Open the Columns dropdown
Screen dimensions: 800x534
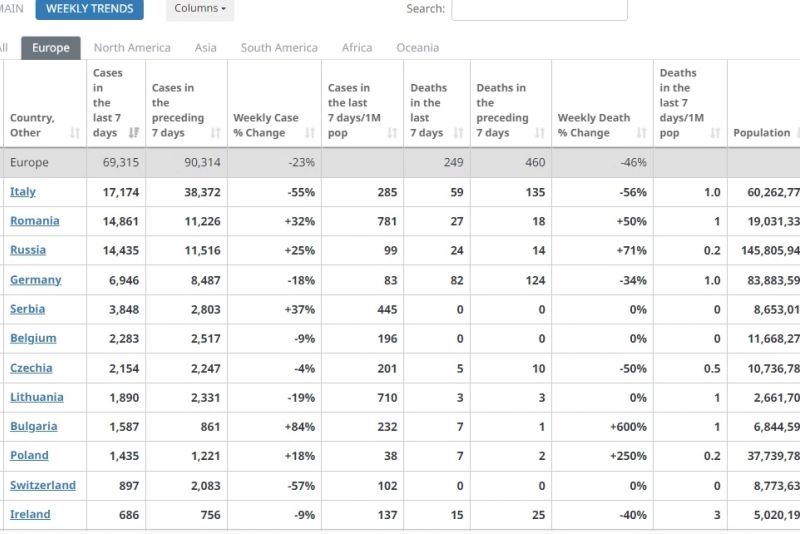(199, 9)
